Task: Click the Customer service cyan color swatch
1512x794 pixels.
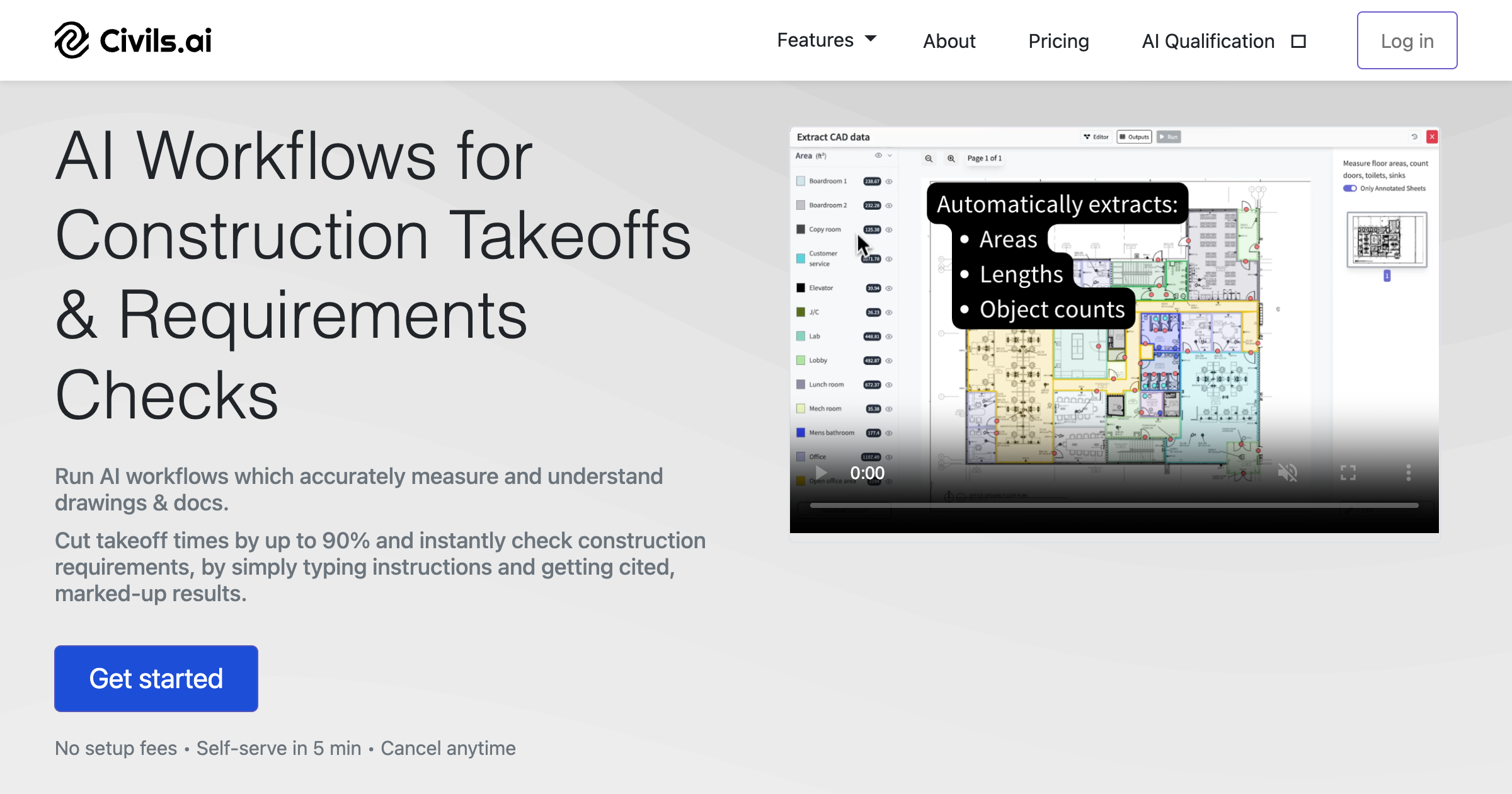Action: 801,258
